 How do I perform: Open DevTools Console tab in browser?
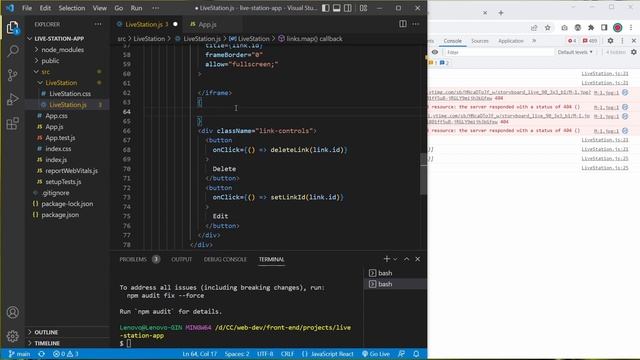[452, 41]
